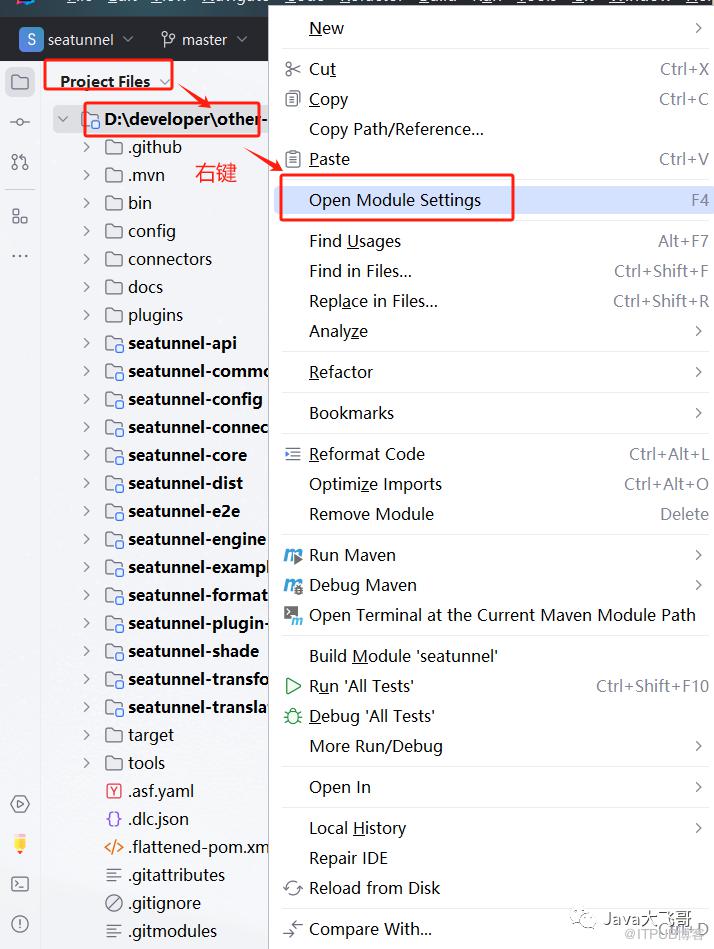Click the yellow notification lightbulb icon
This screenshot has height=949, width=714.
20,844
